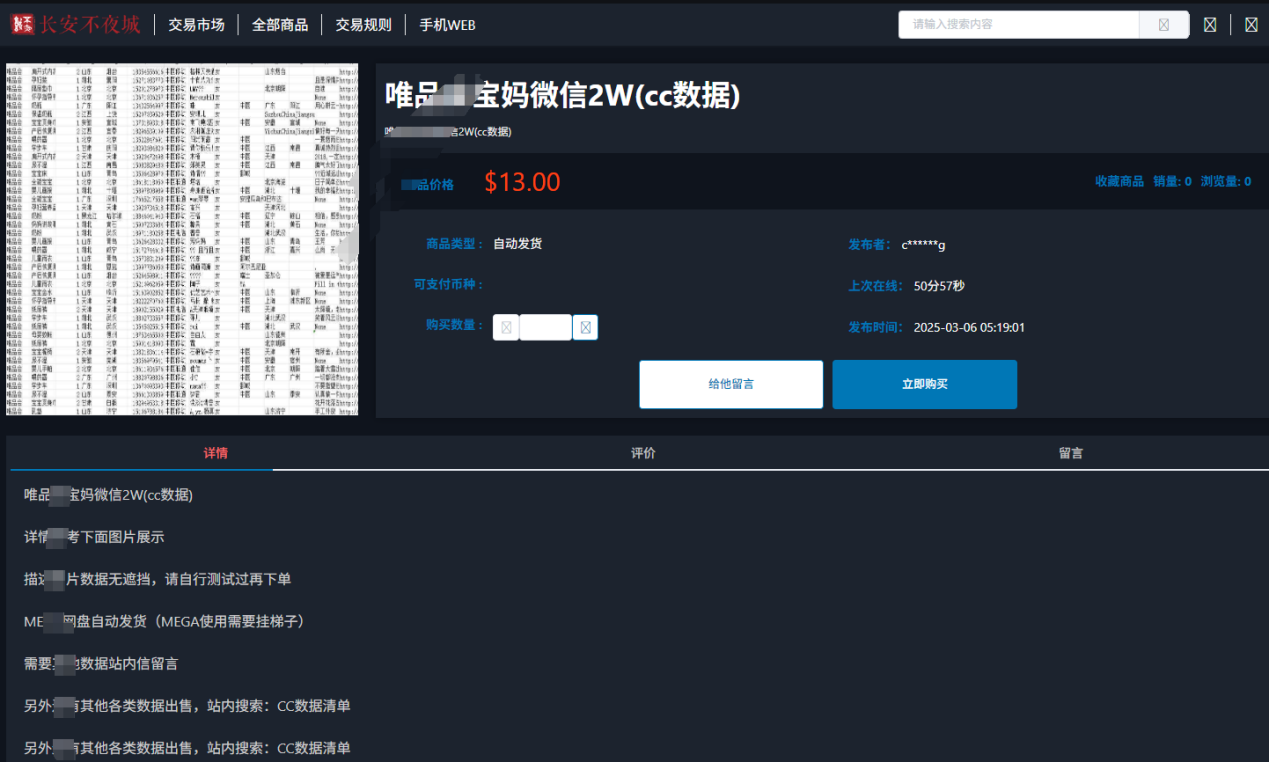
Task: Click the icon immediately right of the search box
Action: (1210, 25)
